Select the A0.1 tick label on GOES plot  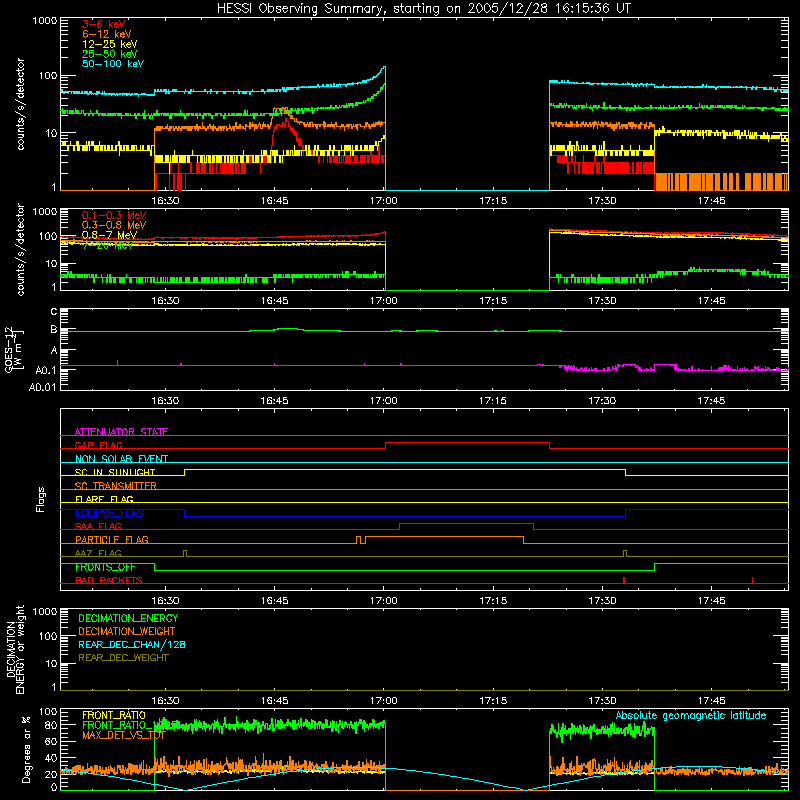(x=46, y=370)
